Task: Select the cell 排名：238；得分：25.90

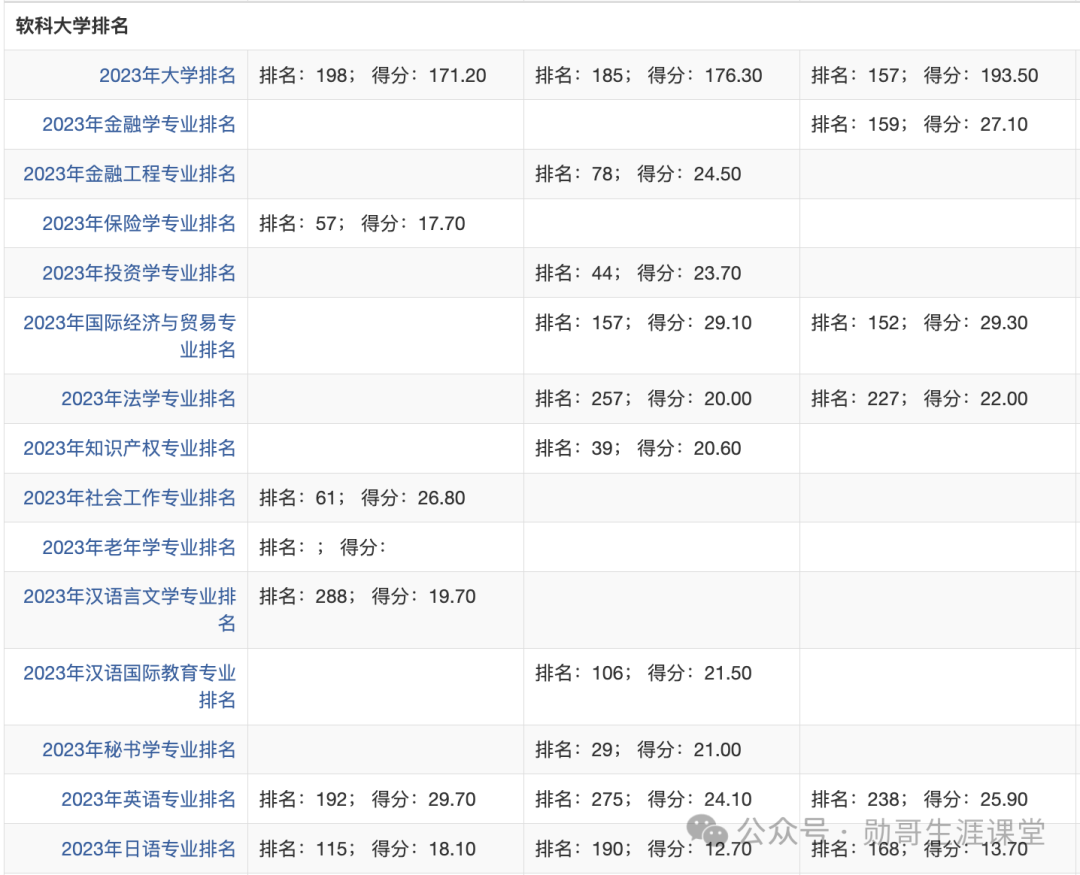Action: 937,799
